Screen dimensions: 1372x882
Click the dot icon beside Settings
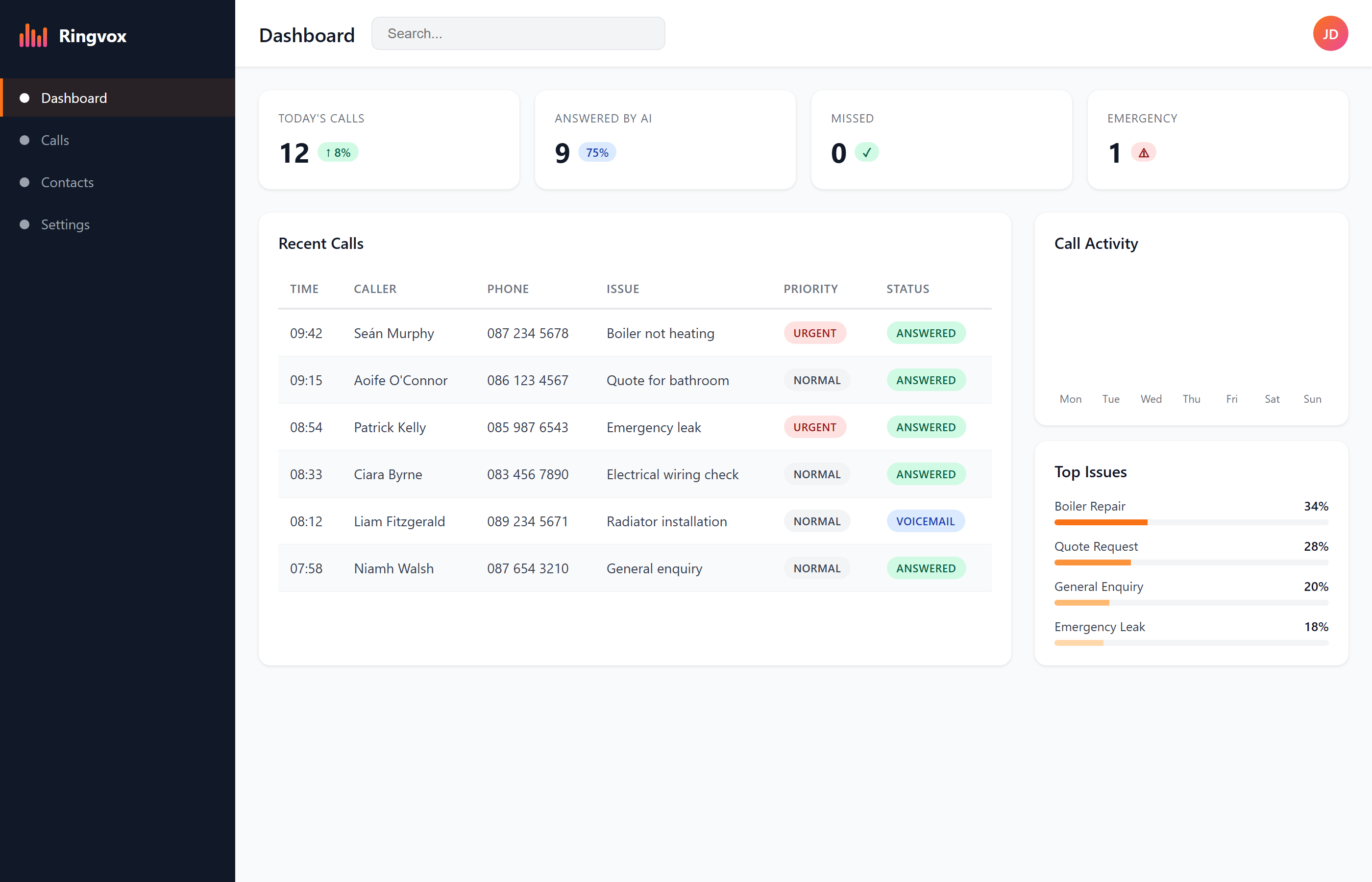(24, 224)
